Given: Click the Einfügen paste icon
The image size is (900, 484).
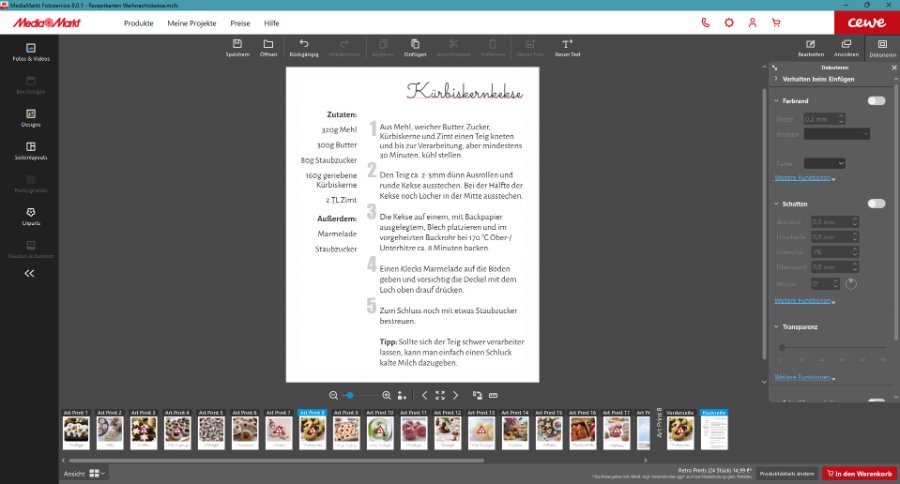Looking at the screenshot, I should click(415, 44).
